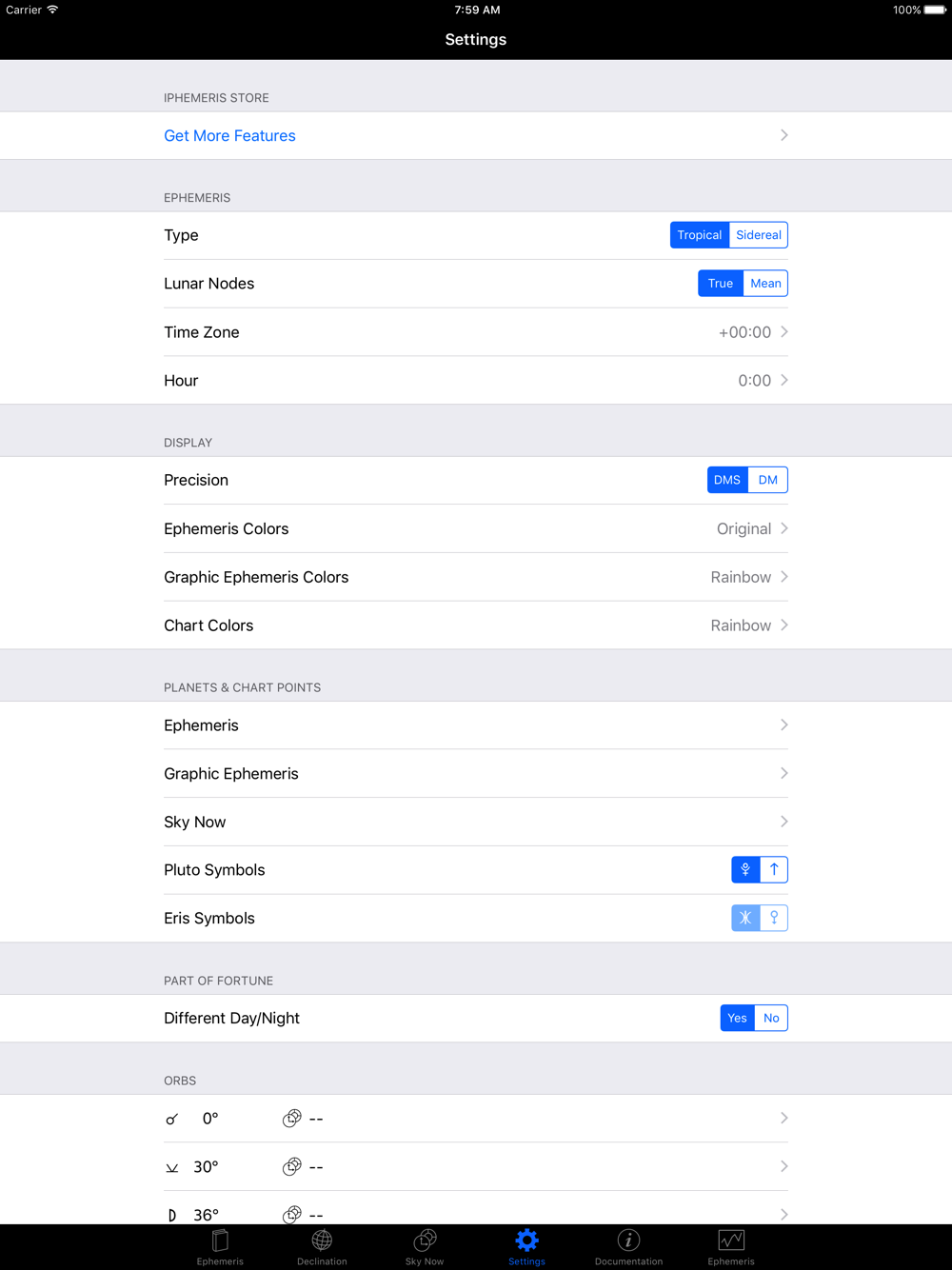Open the Documentation info tab
Screen dimensions: 952x1270
click(x=628, y=1245)
